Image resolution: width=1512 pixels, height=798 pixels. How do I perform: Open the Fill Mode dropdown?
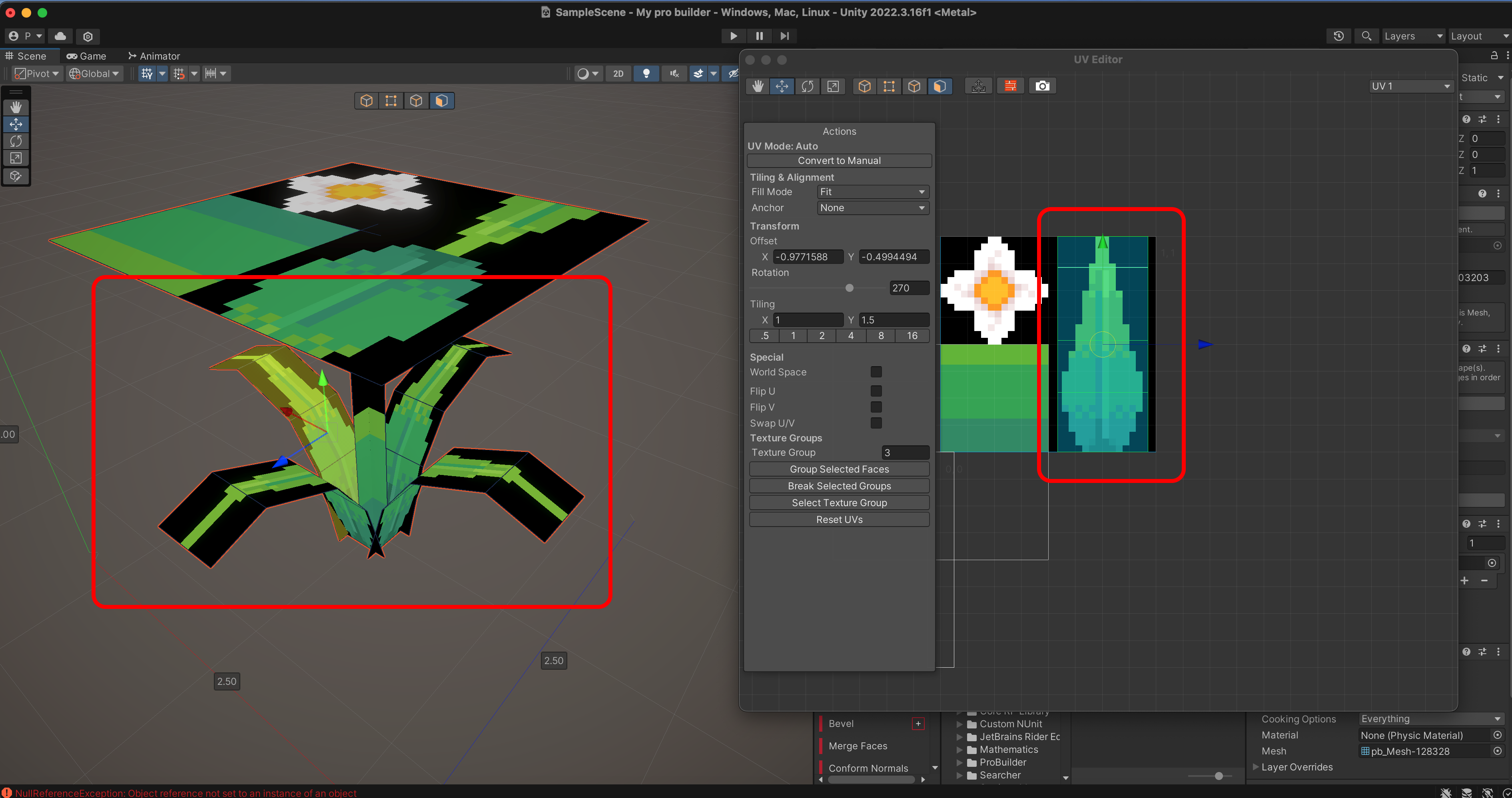pyautogui.click(x=873, y=192)
